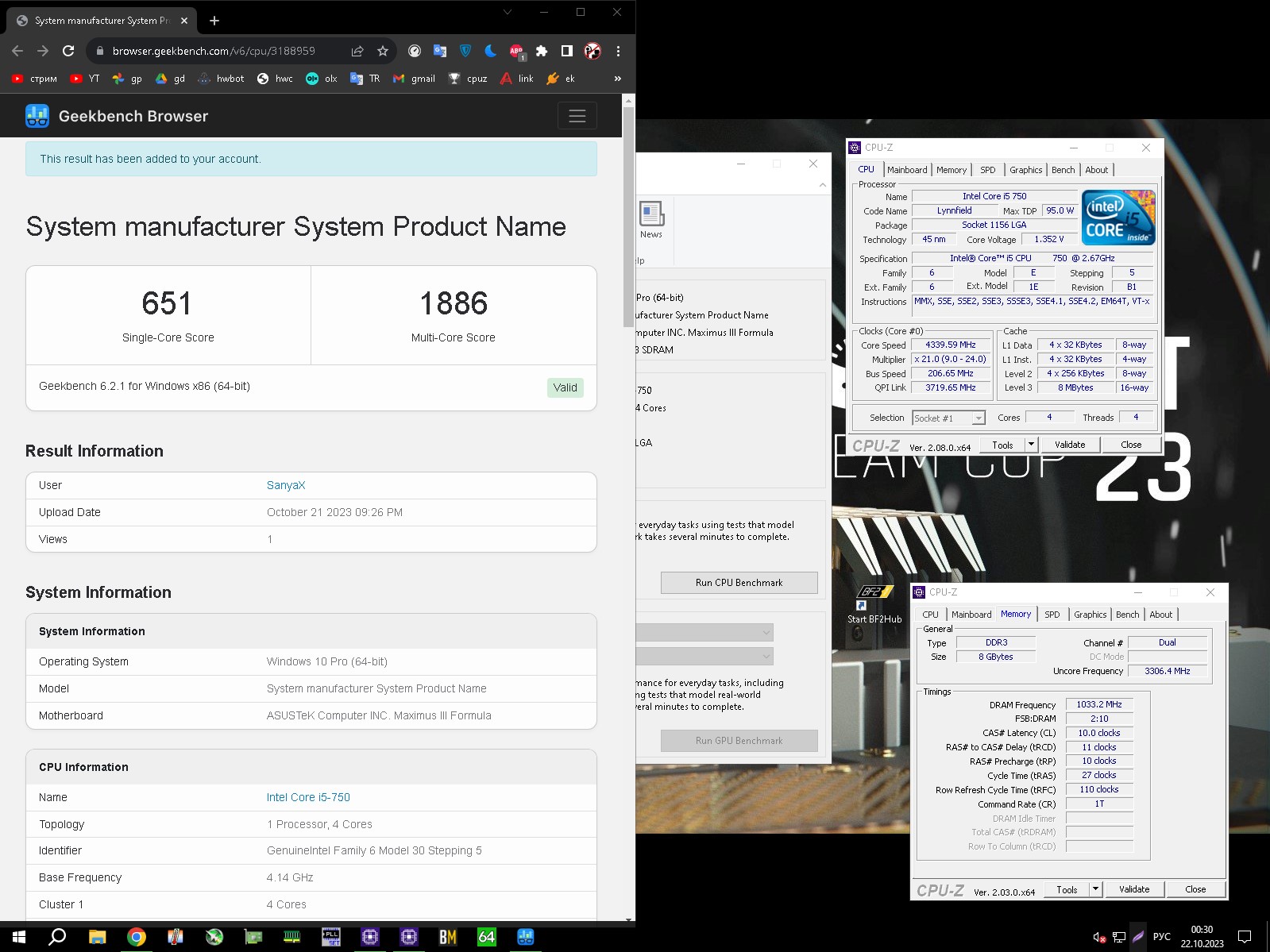The width and height of the screenshot is (1270, 952).
Task: Share this page from the address bar
Action: [357, 51]
